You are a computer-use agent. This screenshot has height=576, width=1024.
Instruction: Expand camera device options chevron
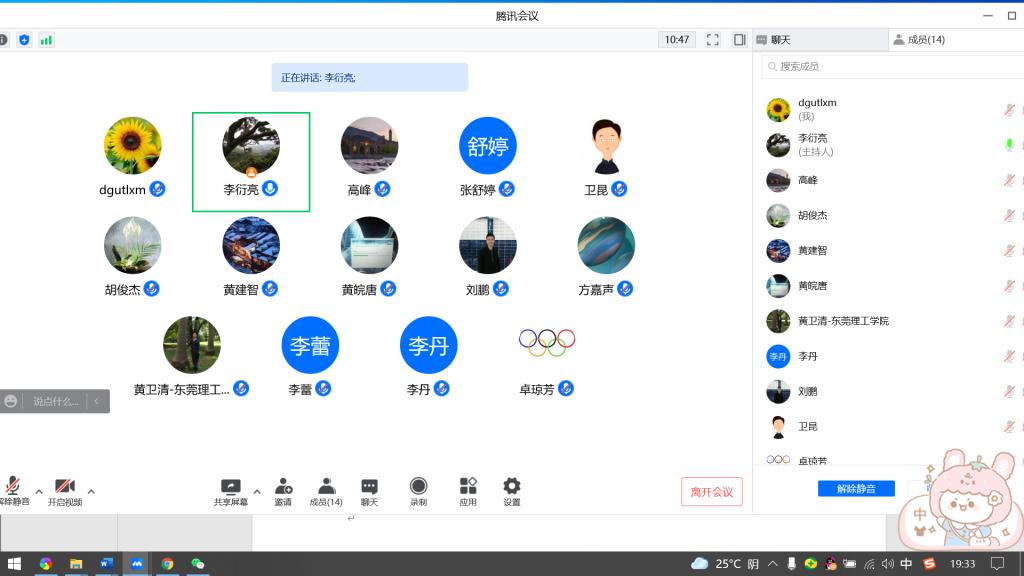pyautogui.click(x=92, y=491)
